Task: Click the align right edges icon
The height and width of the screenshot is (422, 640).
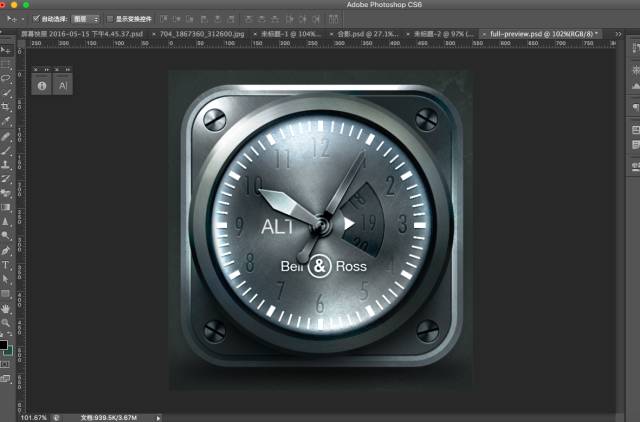Action: 231,19
